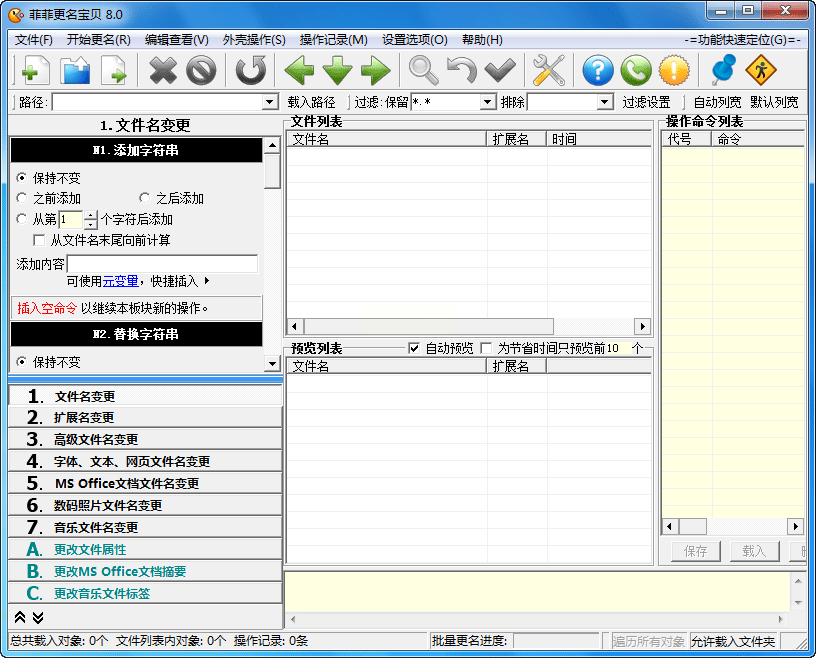Screen dimensions: 816x658
Task: Open the 开始更名(R) menu
Action: (x=98, y=40)
